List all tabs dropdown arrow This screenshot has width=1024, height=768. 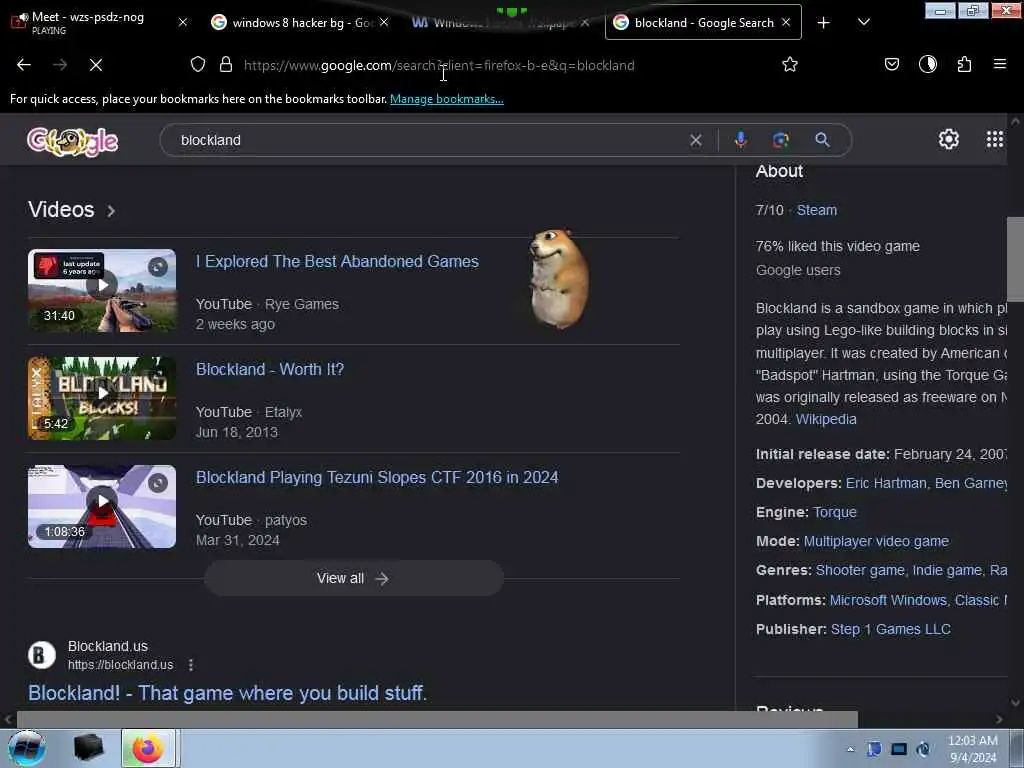click(863, 22)
